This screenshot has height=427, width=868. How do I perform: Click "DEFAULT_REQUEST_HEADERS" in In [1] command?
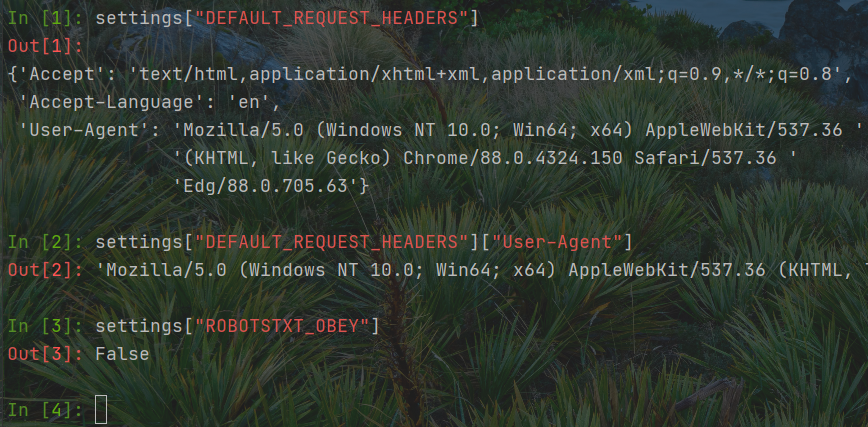[331, 18]
